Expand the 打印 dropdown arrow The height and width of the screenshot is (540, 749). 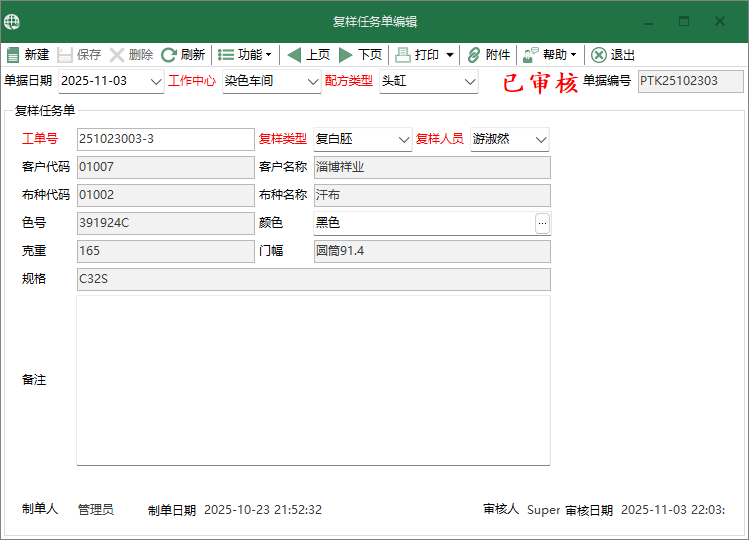tap(449, 55)
